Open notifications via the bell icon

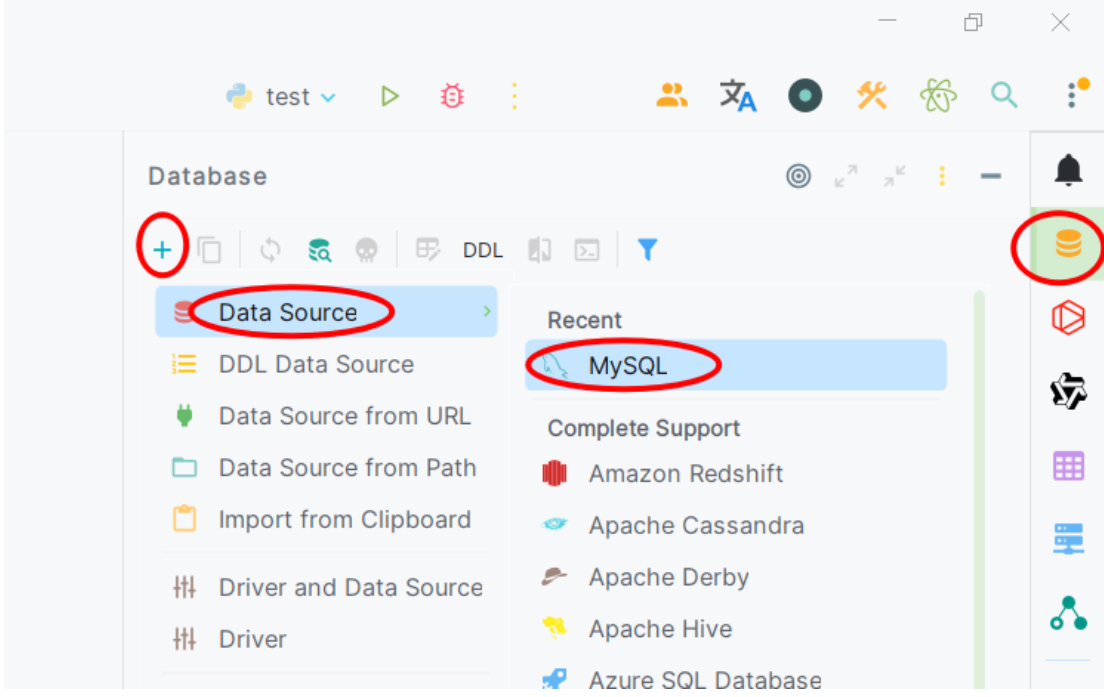click(x=1067, y=170)
